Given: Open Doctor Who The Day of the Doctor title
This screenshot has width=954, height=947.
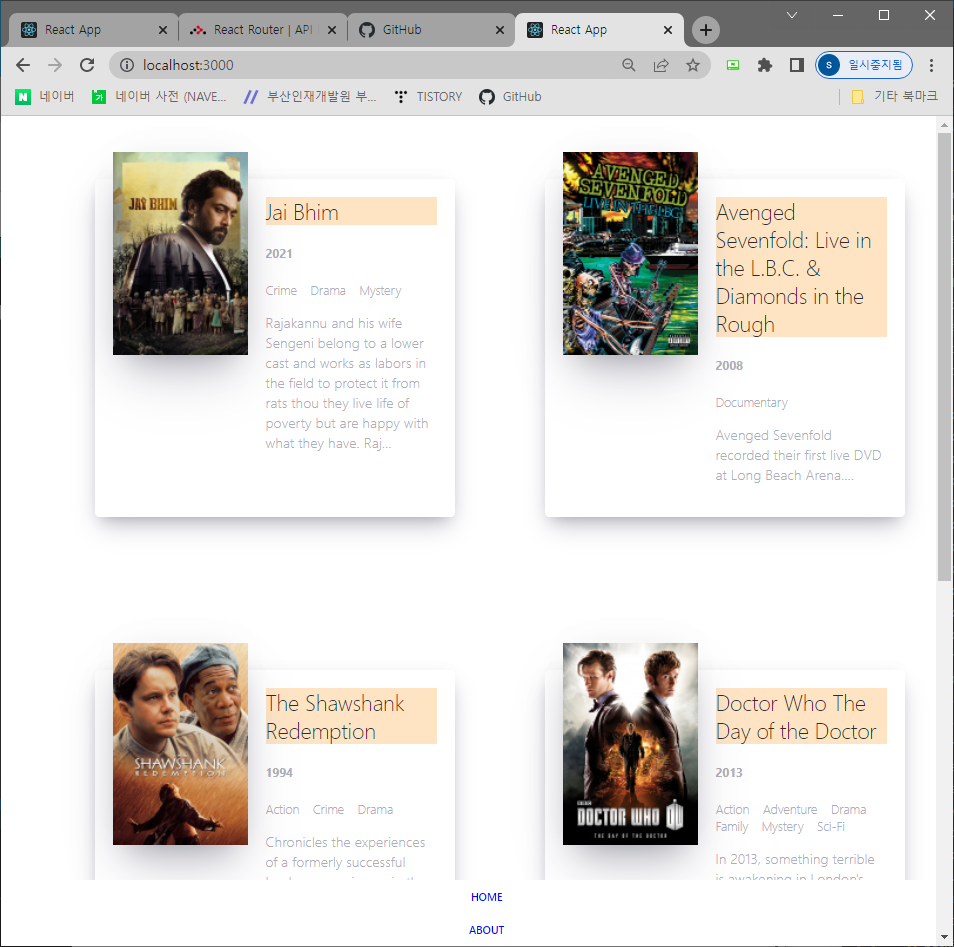Looking at the screenshot, I should 801,716.
